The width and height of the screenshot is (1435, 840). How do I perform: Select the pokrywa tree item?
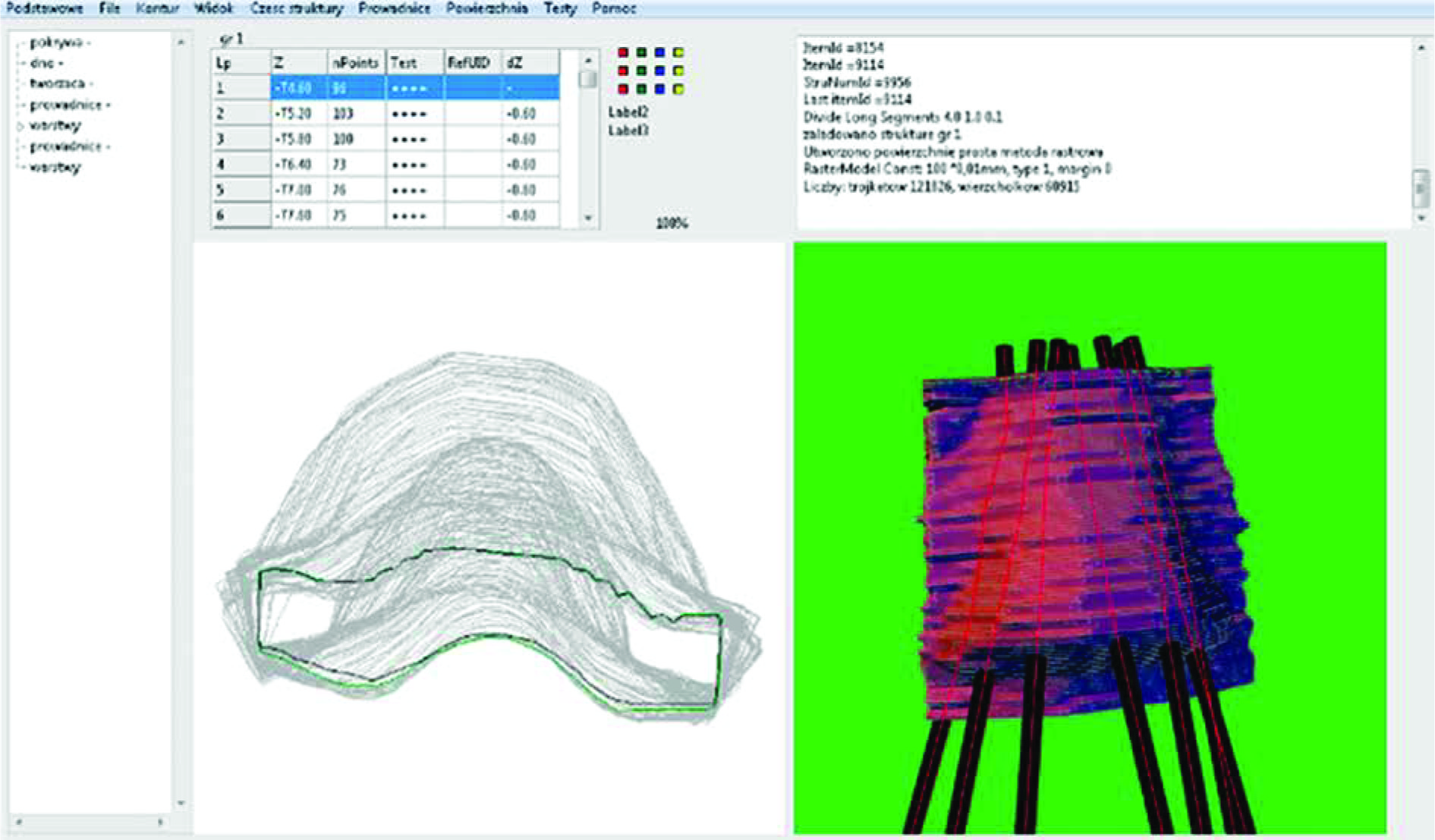pos(55,42)
